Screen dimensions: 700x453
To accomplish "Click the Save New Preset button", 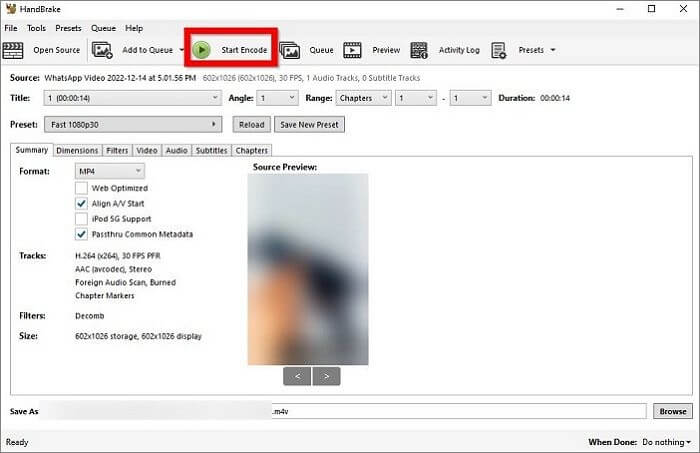I will pos(309,125).
